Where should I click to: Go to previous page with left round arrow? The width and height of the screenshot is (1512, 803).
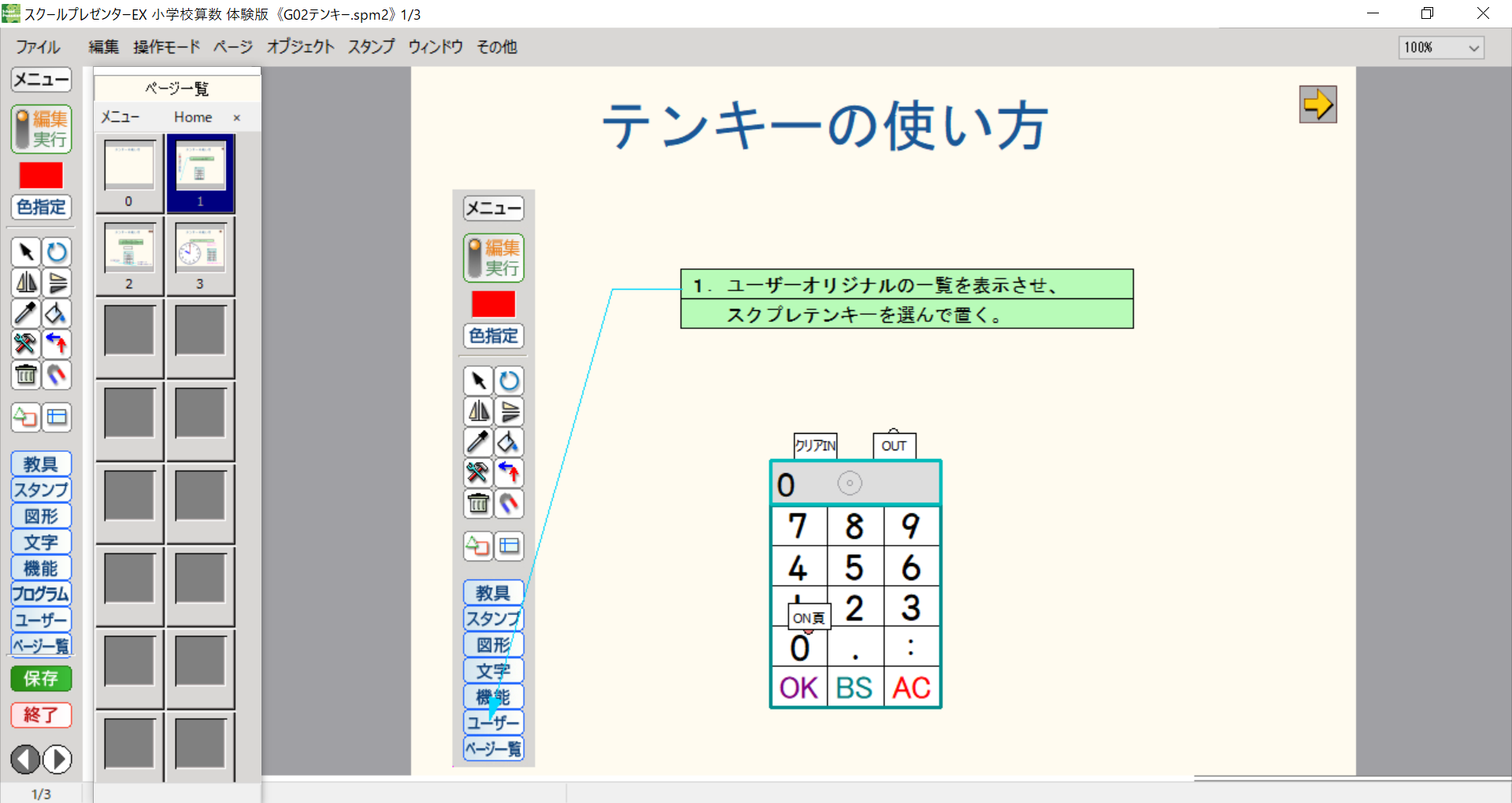pyautogui.click(x=25, y=760)
